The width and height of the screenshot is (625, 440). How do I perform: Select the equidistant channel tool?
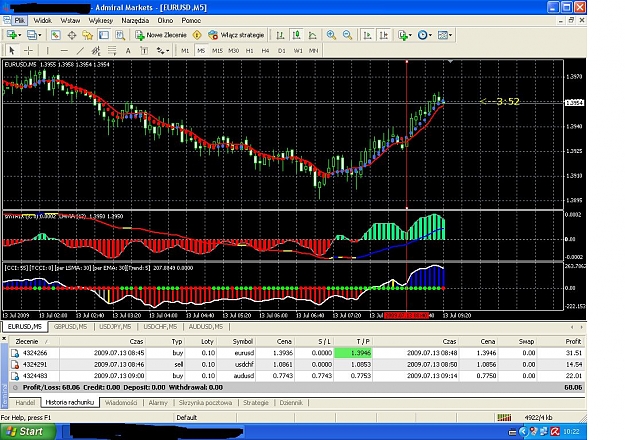pyautogui.click(x=96, y=51)
